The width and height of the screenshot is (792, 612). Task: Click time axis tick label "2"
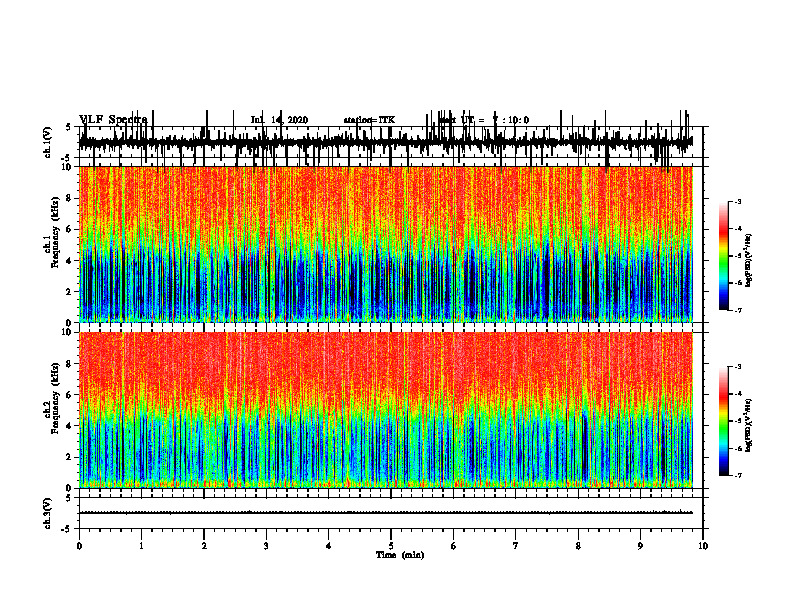[204, 546]
